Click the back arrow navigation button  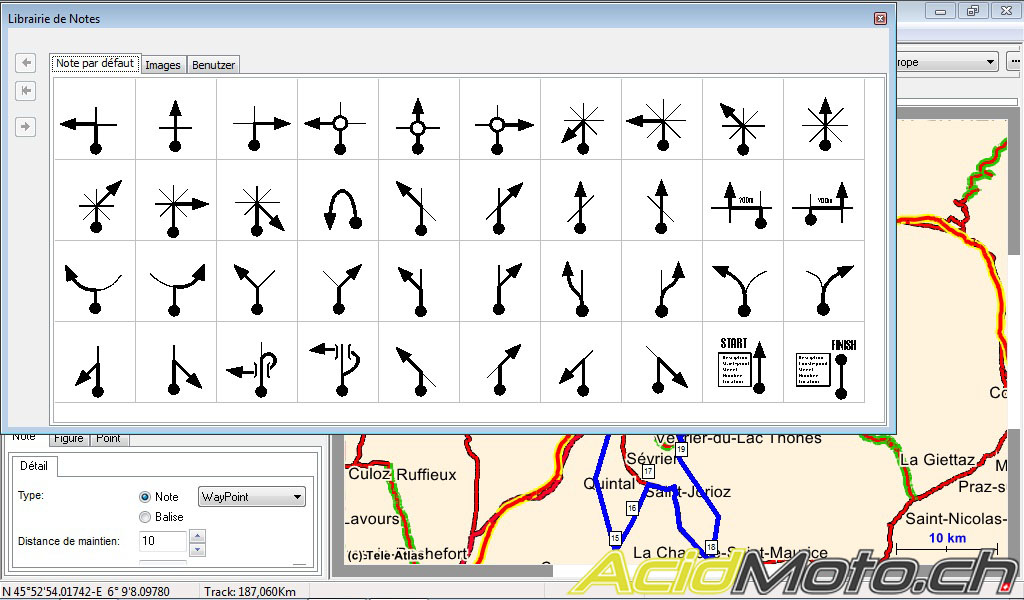pos(25,63)
